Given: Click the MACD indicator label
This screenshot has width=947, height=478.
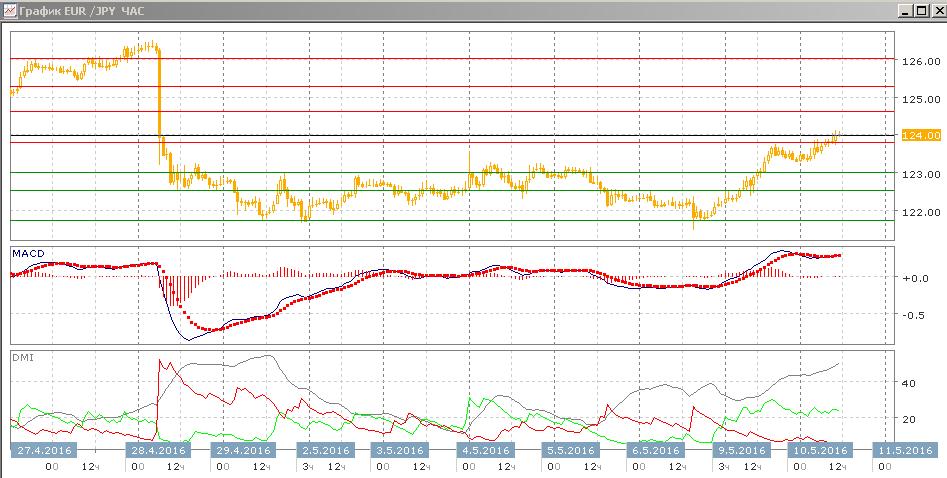Looking at the screenshot, I should [28, 254].
